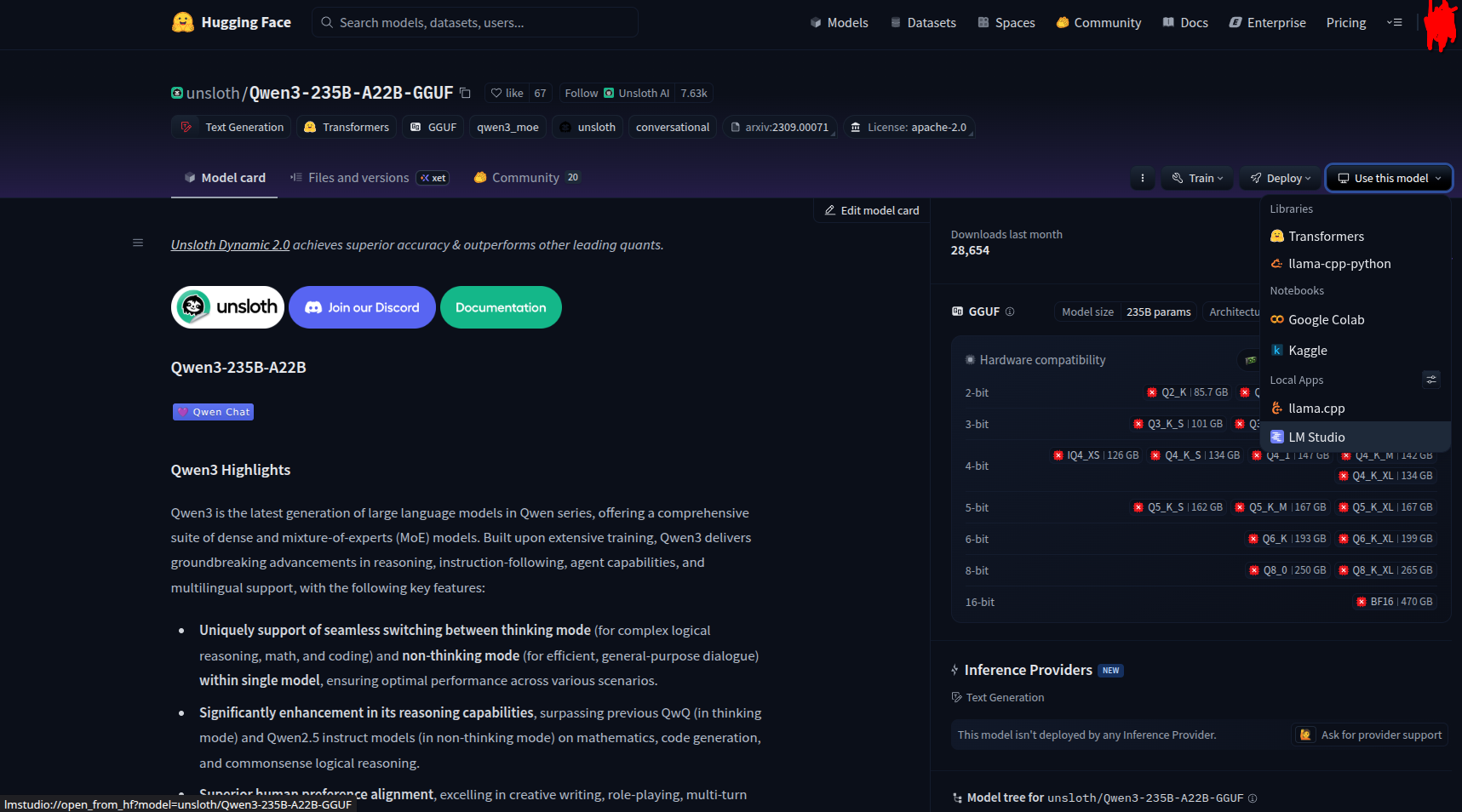Select the Q4_K_S 134 GB quant
This screenshot has width=1462, height=812.
point(1195,455)
